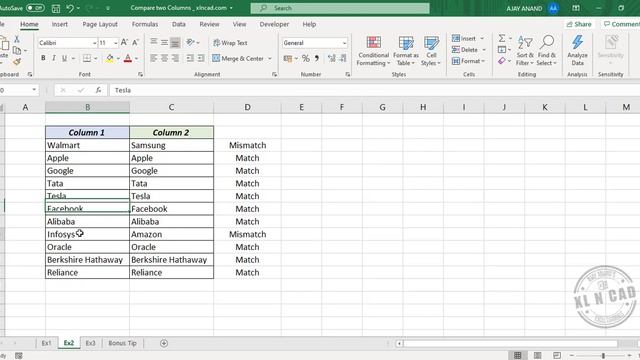Screen dimensions: 640x360
Task: Click Increase Font Size icon
Action: [124, 42]
